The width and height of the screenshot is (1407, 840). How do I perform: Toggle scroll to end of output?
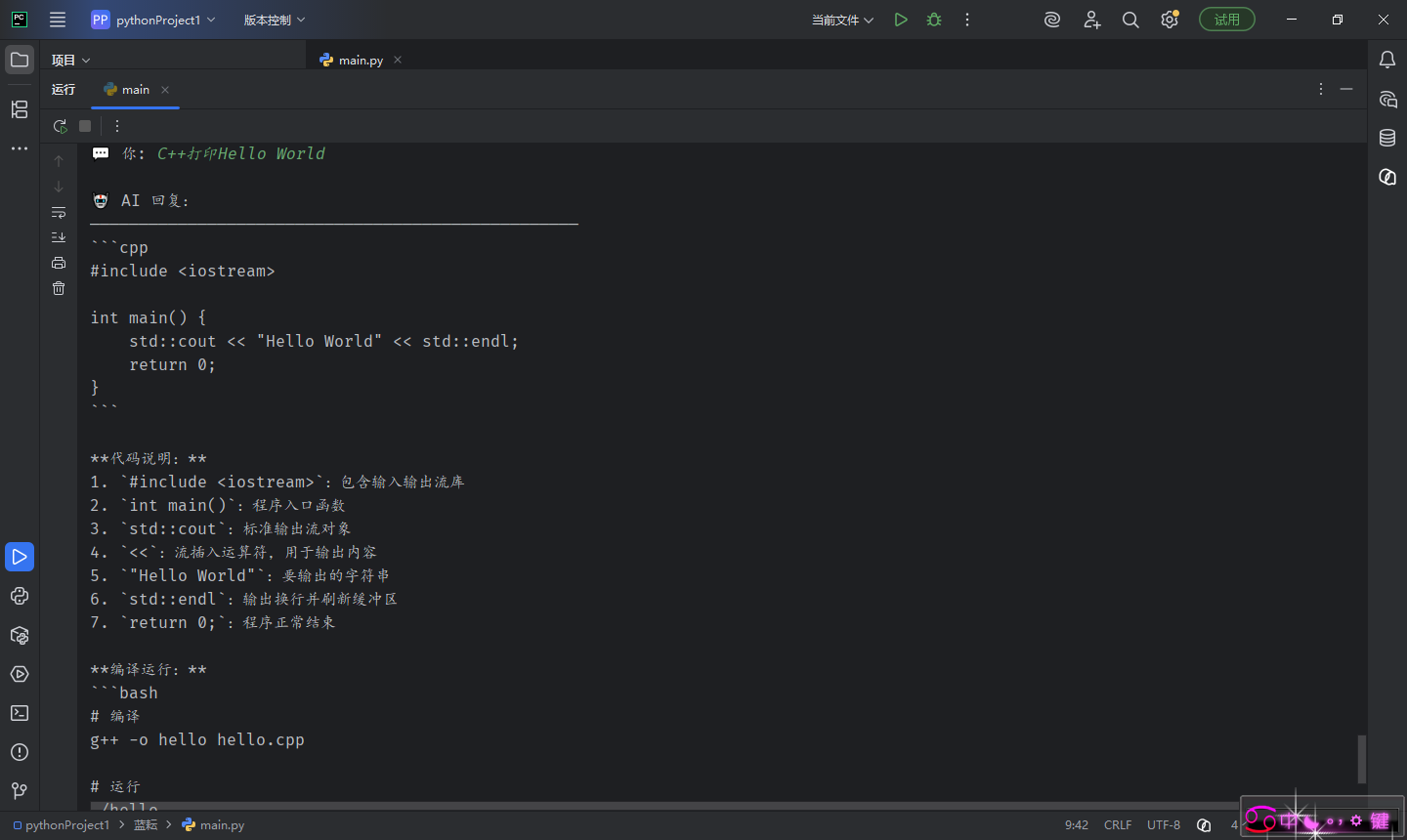pyautogui.click(x=59, y=237)
